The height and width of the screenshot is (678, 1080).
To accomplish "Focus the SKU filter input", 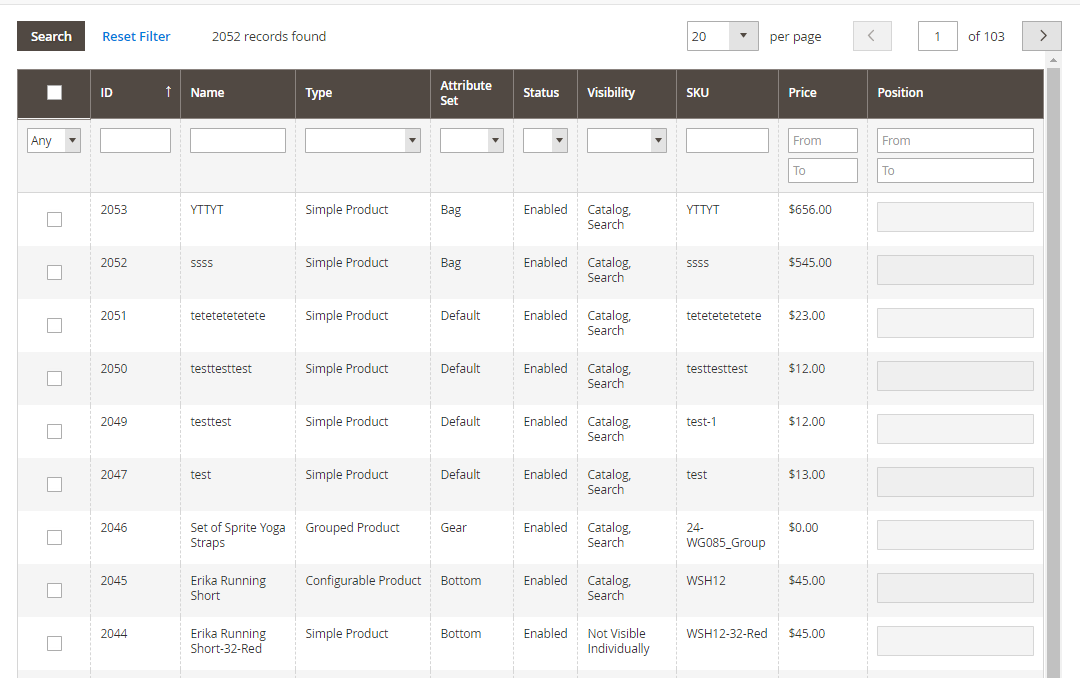I will [x=727, y=141].
